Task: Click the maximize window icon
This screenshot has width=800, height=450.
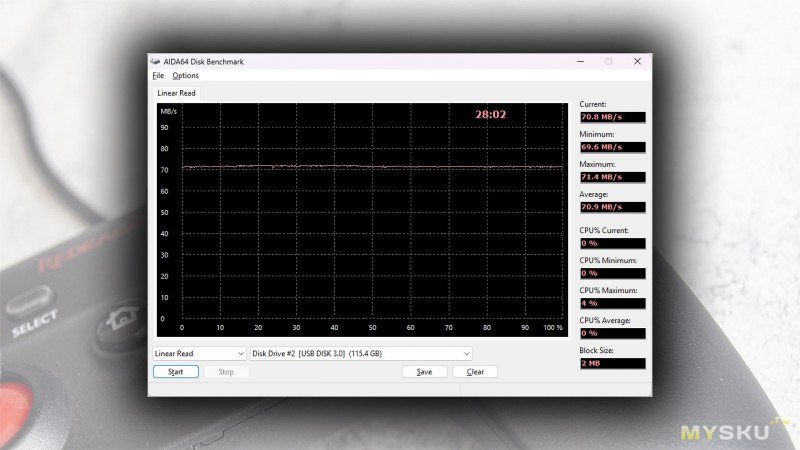Action: click(609, 61)
